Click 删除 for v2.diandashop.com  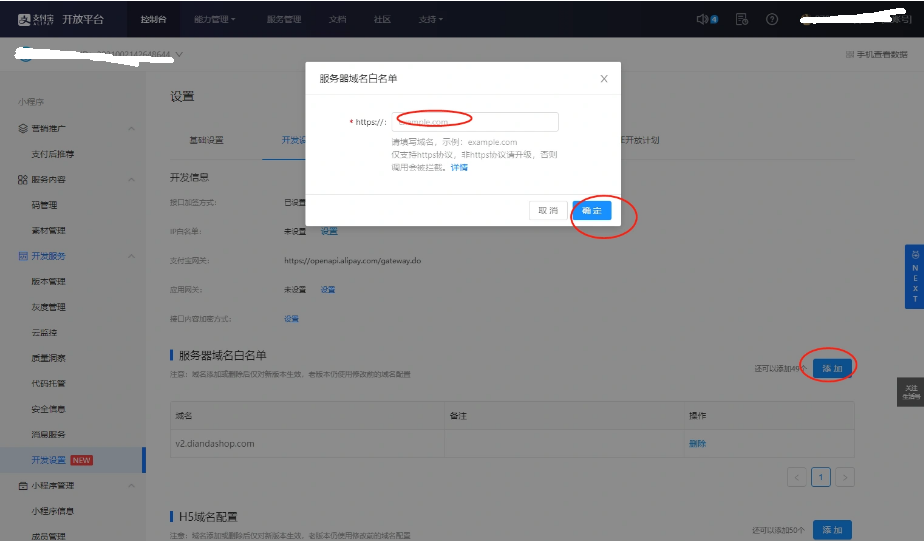pos(698,443)
